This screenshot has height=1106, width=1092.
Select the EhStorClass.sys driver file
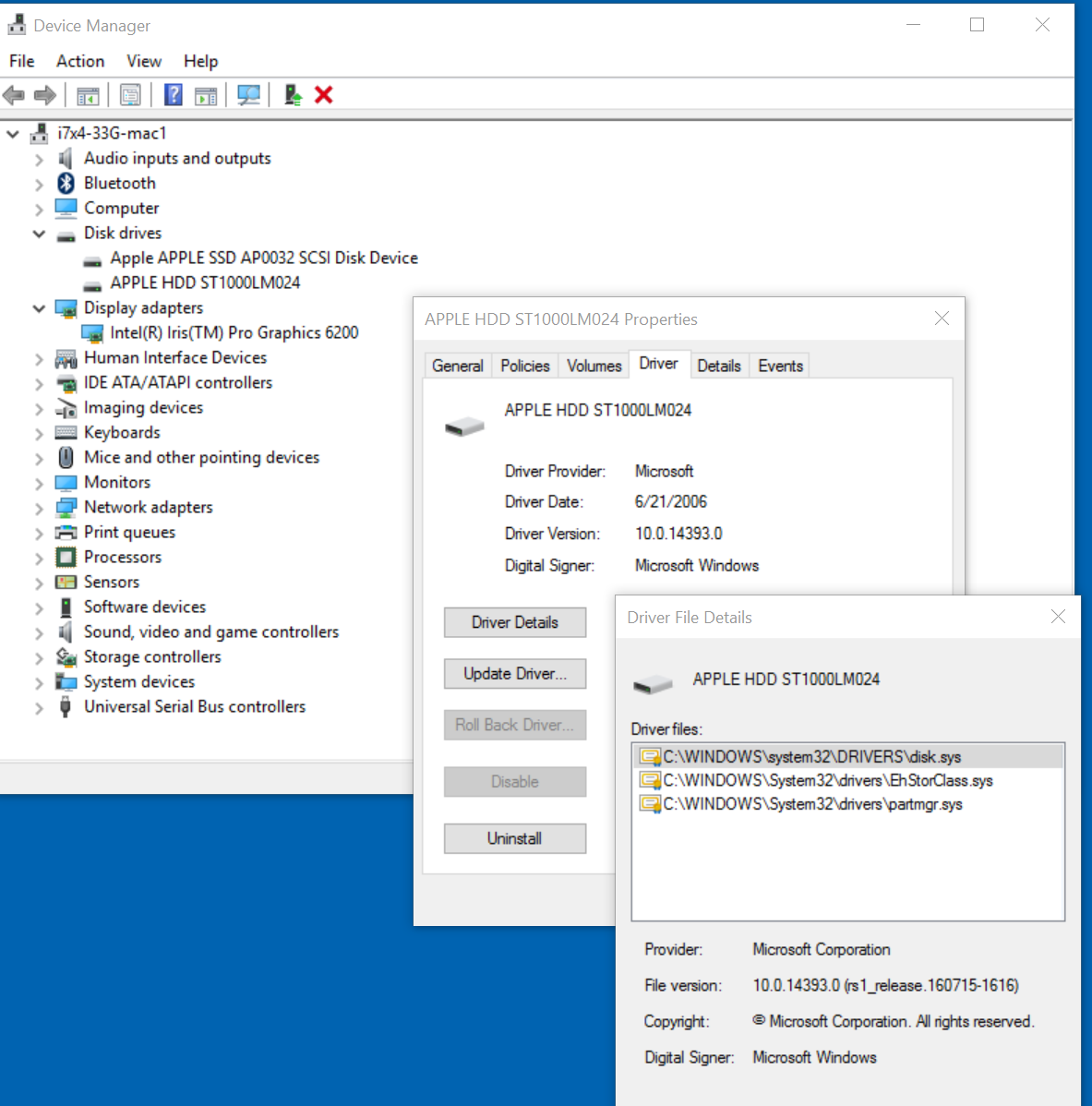click(827, 781)
